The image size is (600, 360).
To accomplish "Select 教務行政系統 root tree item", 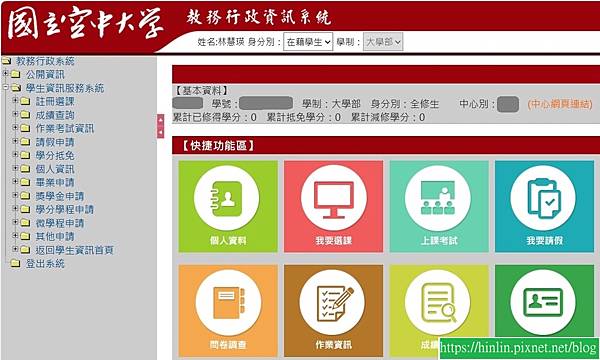I will (45, 61).
